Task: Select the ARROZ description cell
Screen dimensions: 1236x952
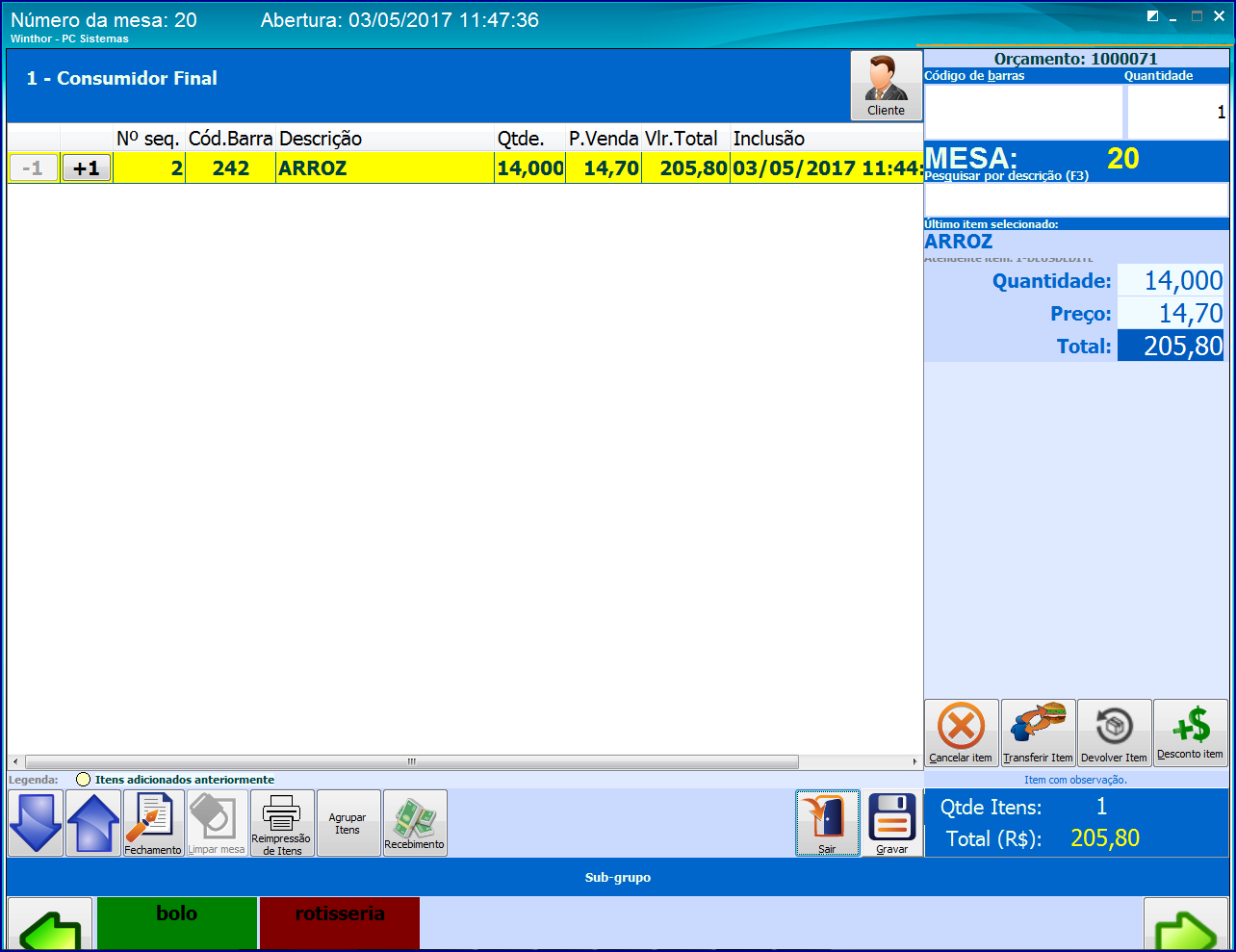Action: click(385, 168)
